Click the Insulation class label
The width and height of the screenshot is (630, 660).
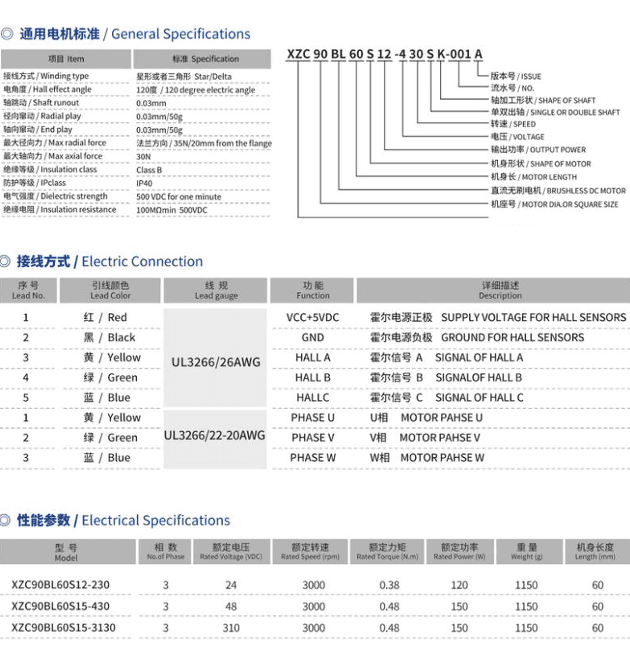click(50, 170)
